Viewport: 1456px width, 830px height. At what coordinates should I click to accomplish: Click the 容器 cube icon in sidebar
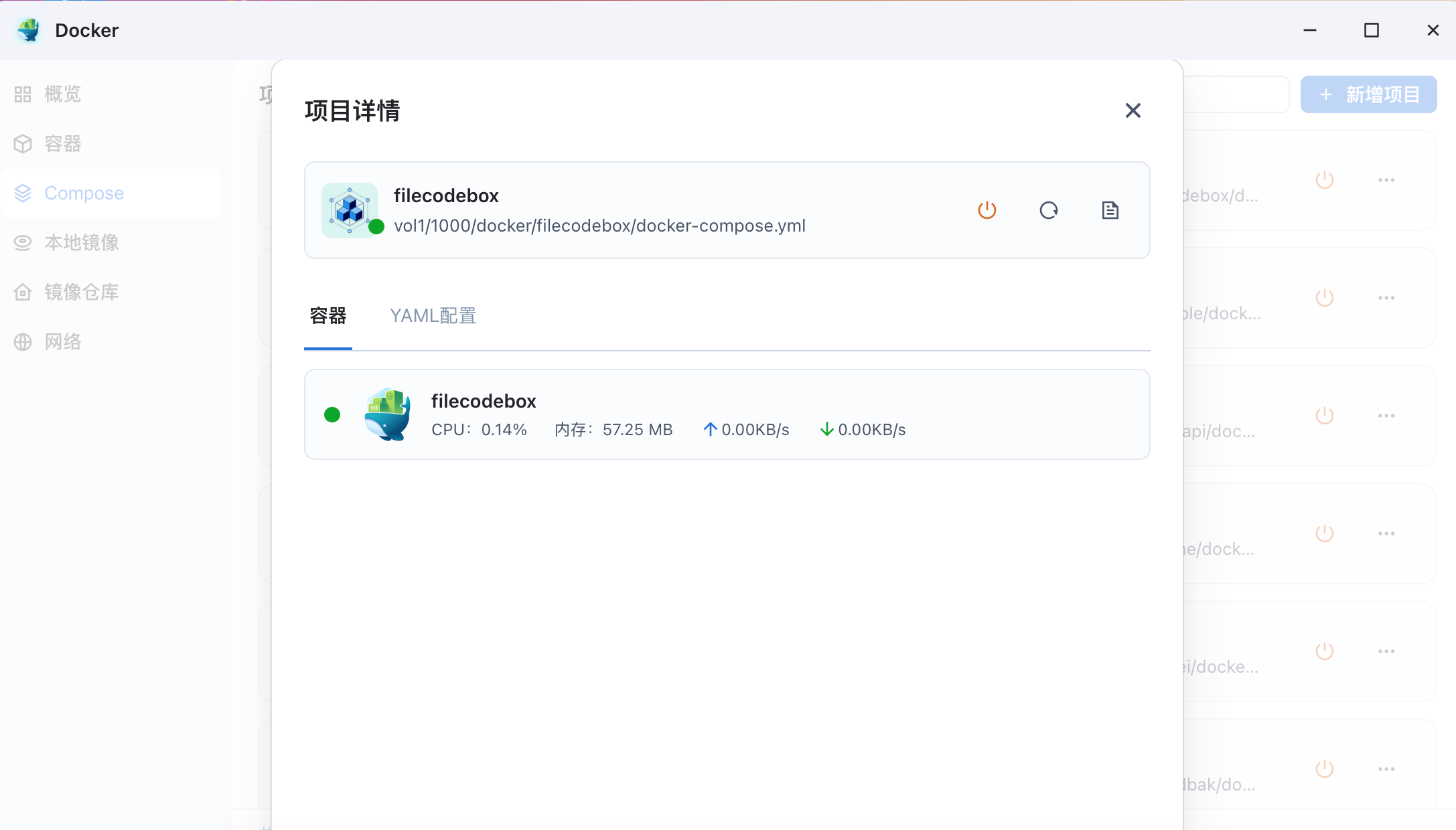click(23, 144)
